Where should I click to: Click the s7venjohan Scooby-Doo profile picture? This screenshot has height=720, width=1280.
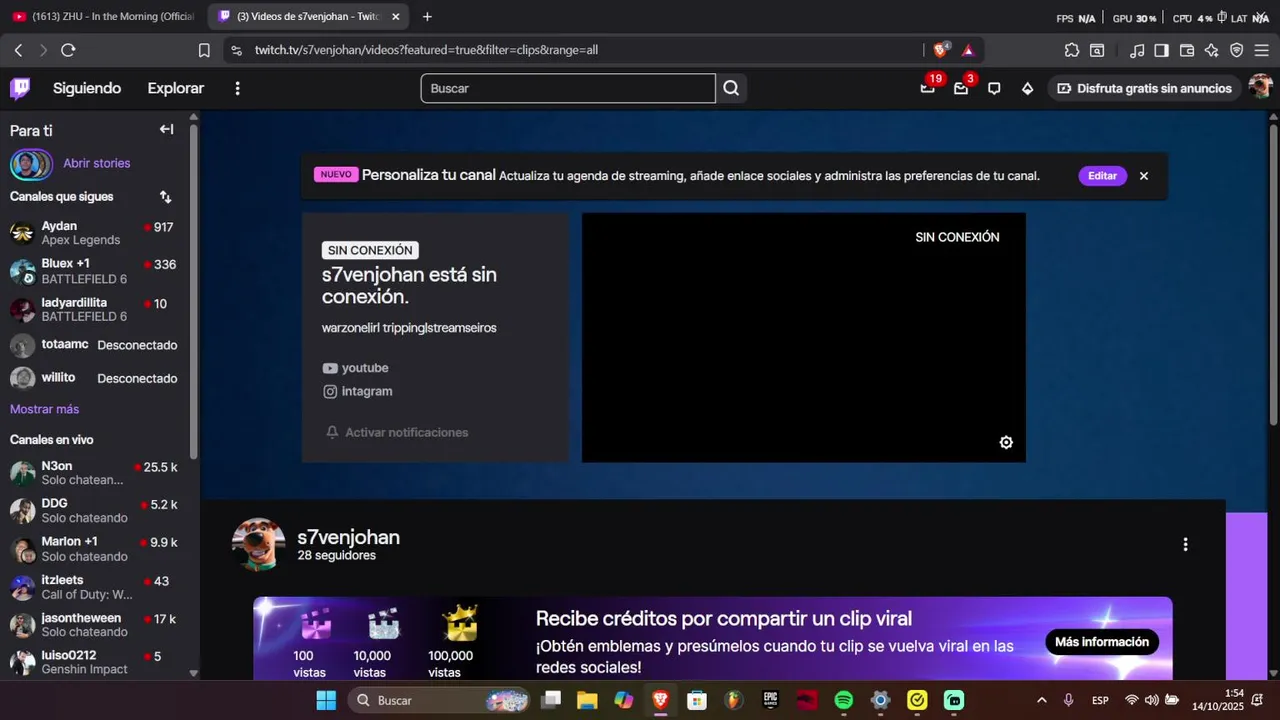pyautogui.click(x=259, y=545)
